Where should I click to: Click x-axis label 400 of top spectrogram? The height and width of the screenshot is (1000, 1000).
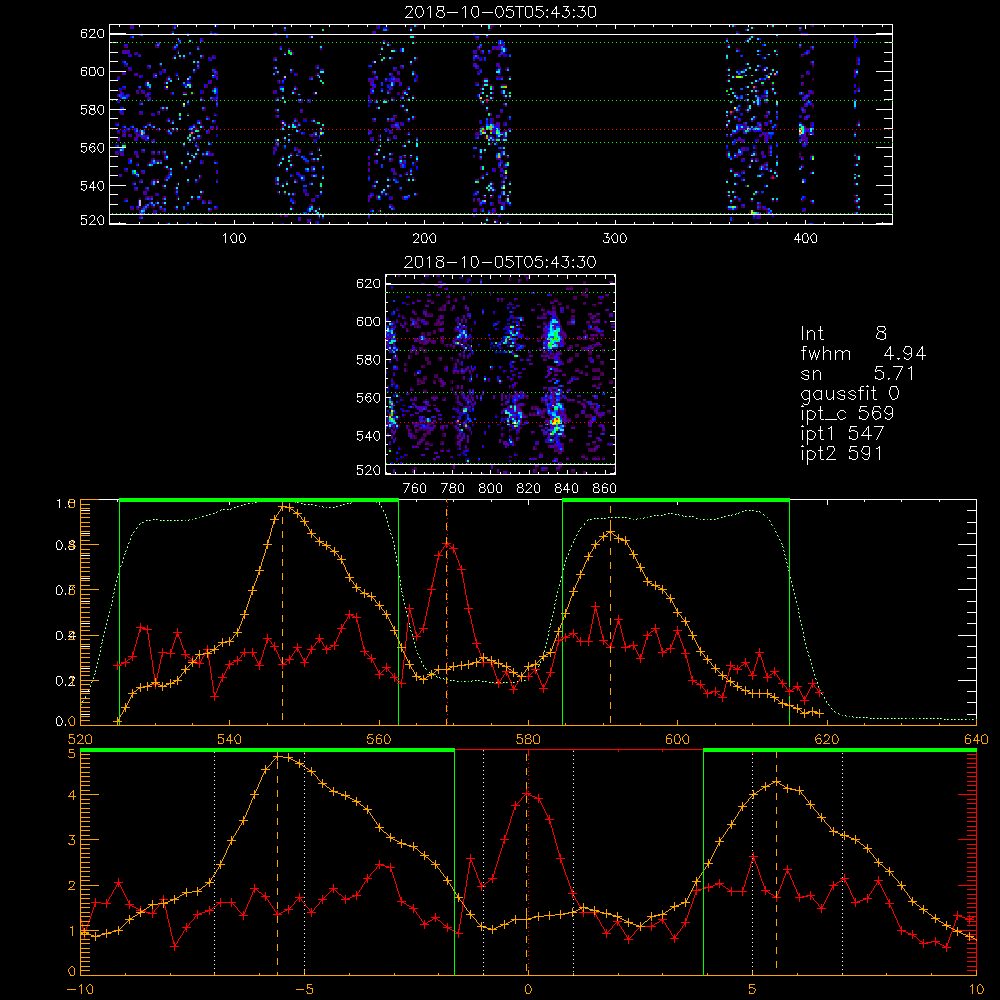click(x=805, y=239)
